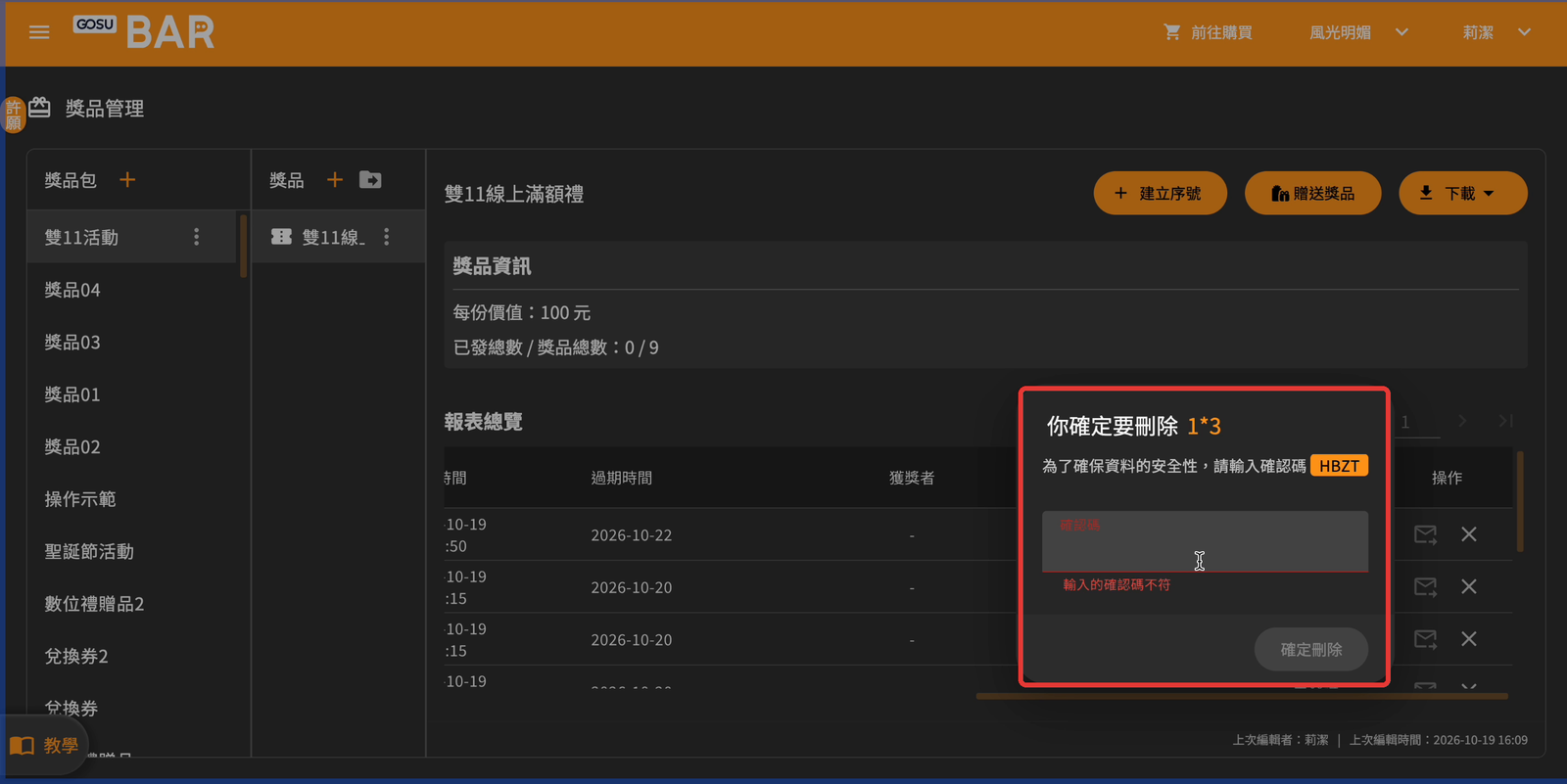The height and width of the screenshot is (784, 1567).
Task: Expand the 風光明媚 store dropdown
Action: point(1358,32)
